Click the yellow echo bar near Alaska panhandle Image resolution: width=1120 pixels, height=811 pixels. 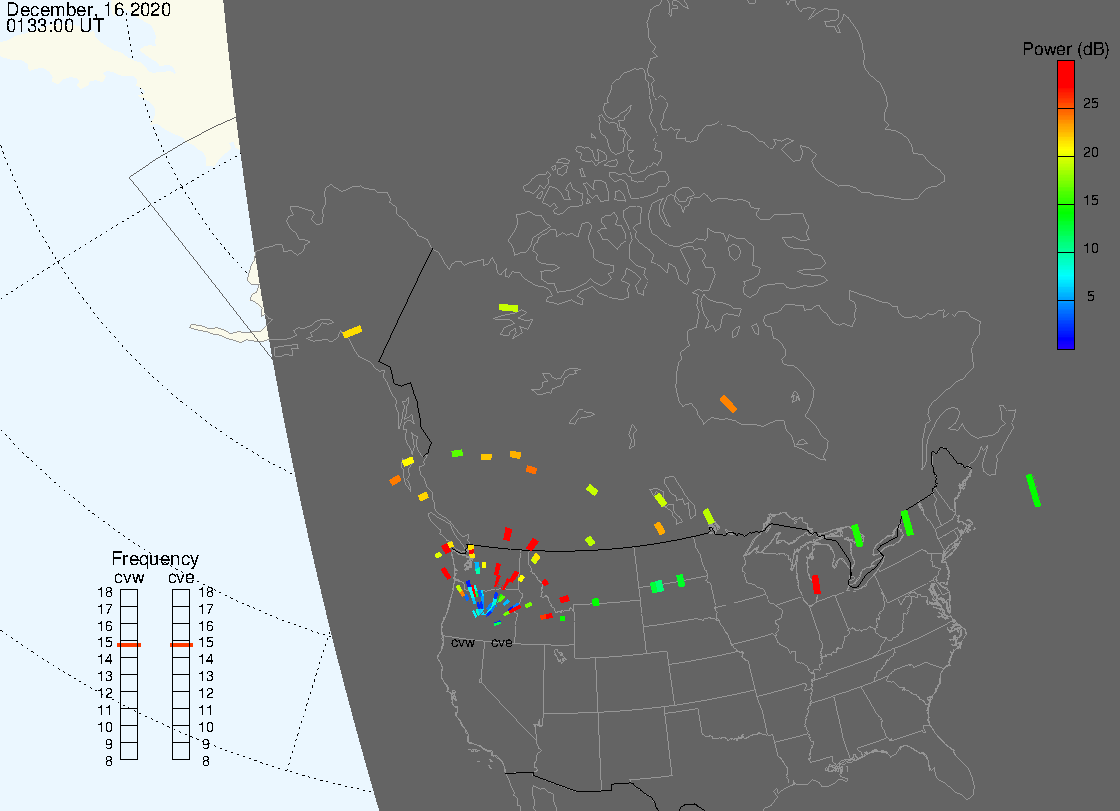coord(352,332)
